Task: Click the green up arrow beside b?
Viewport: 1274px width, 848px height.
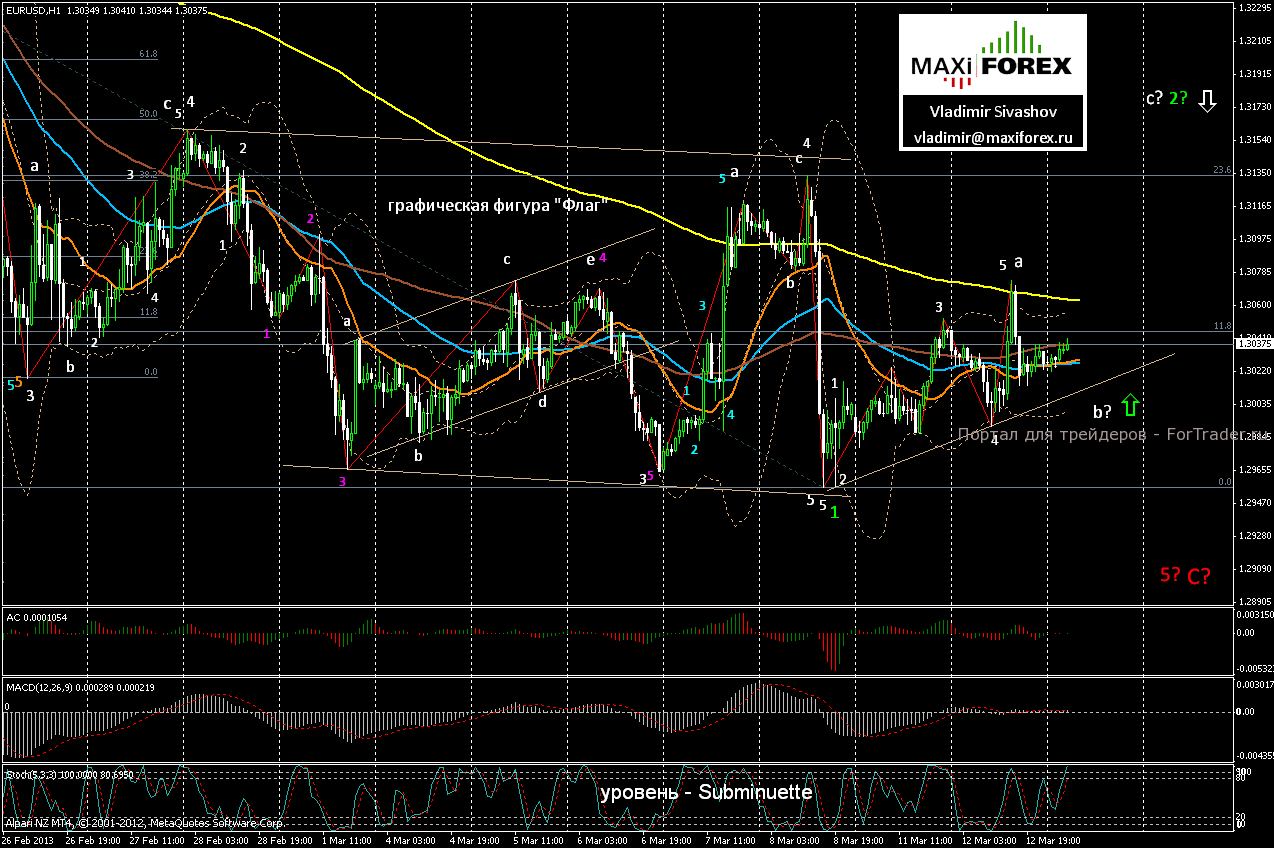Action: 1130,406
